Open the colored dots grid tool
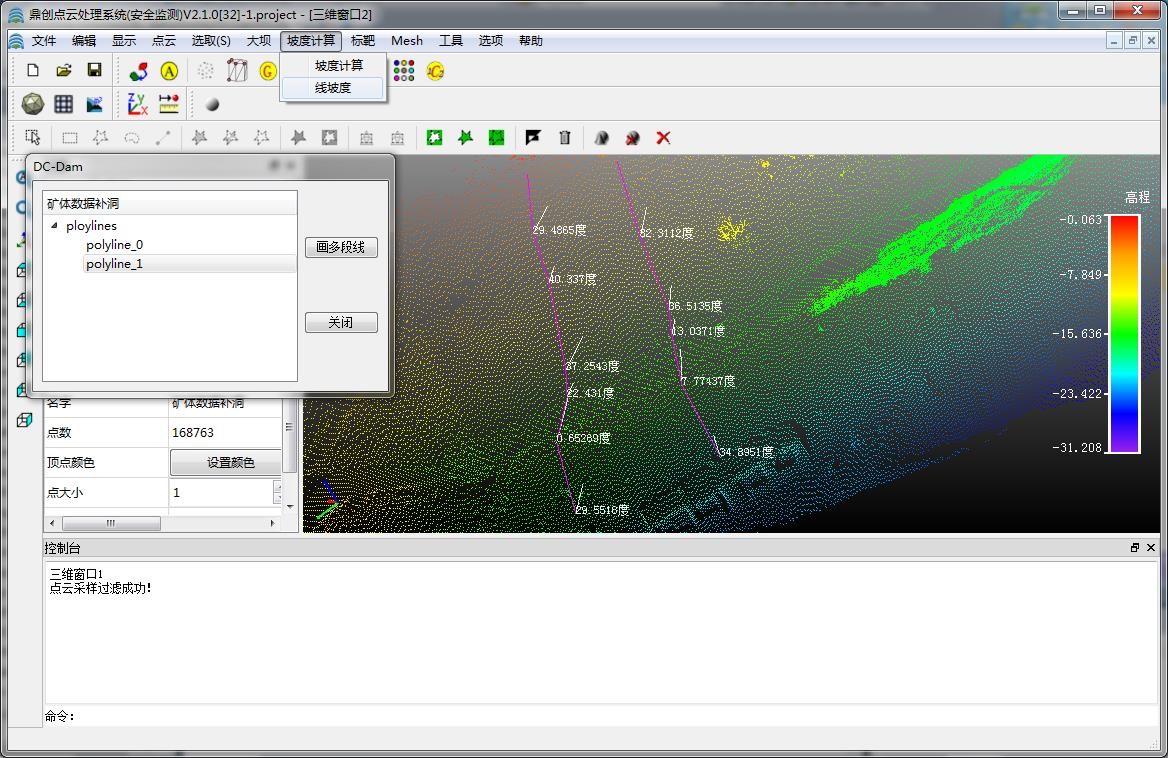 (404, 70)
